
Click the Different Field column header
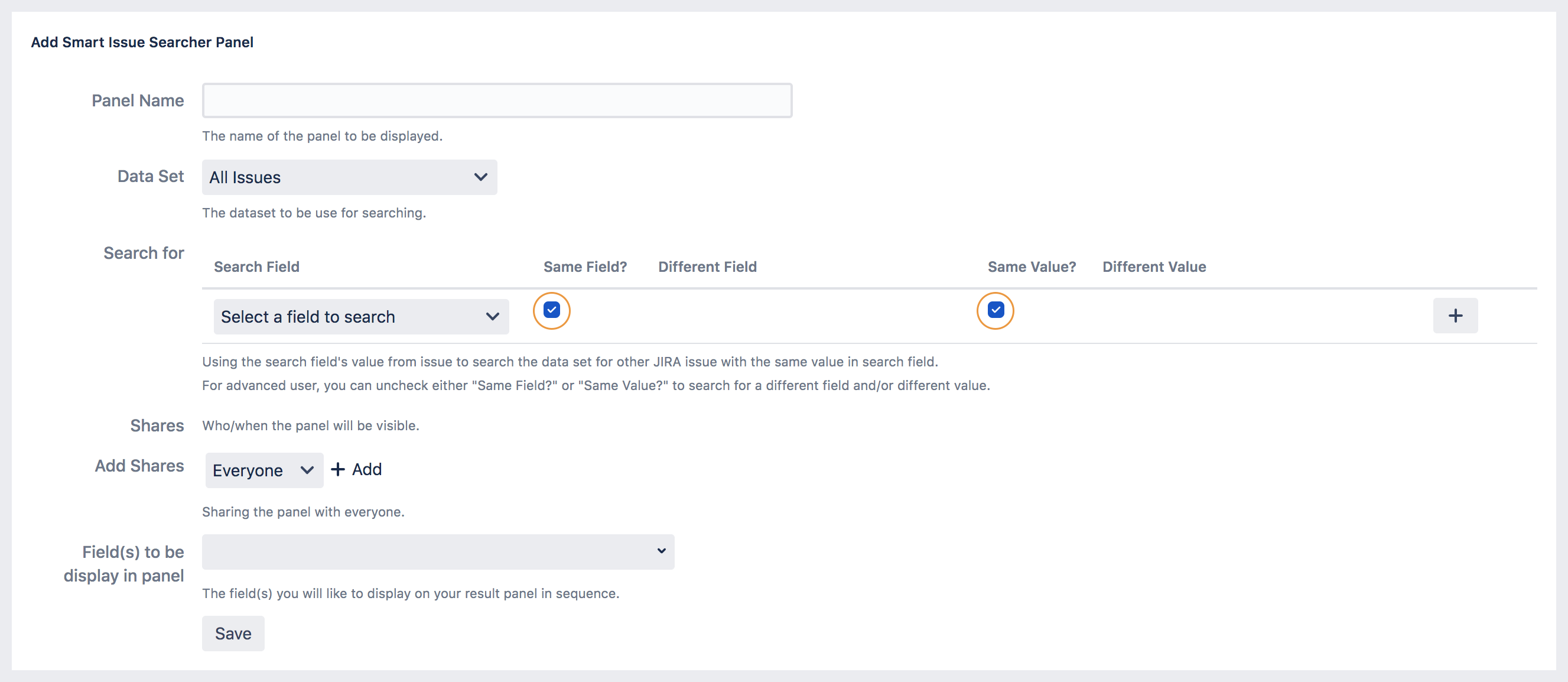coord(707,267)
